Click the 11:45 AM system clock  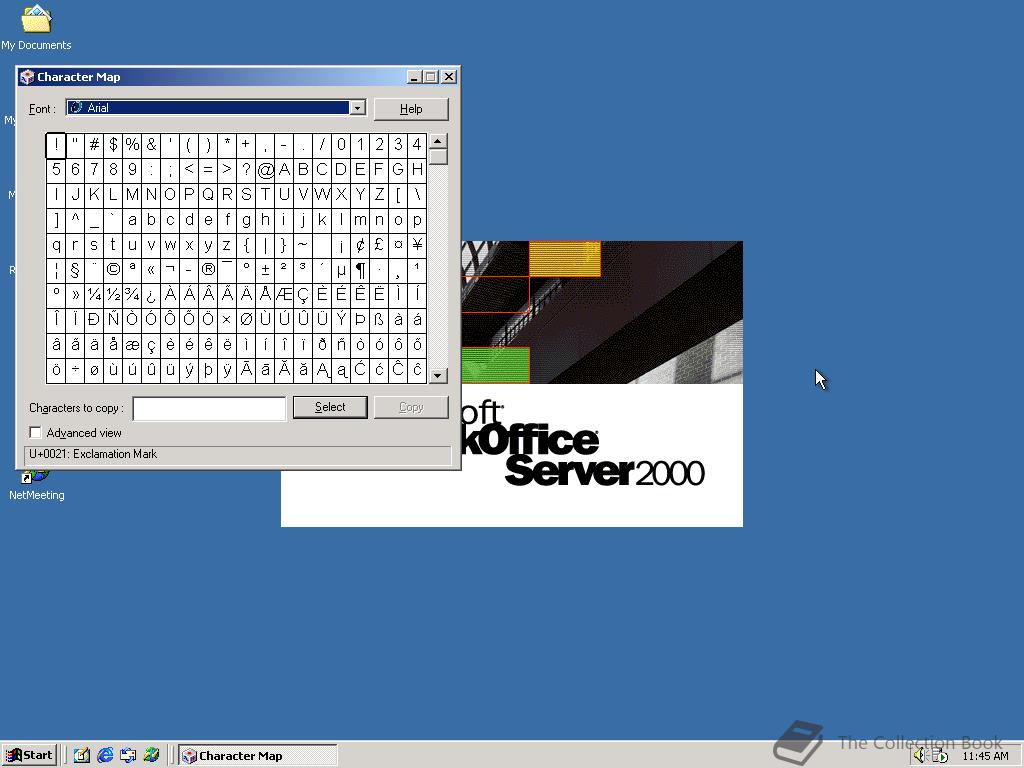point(985,756)
